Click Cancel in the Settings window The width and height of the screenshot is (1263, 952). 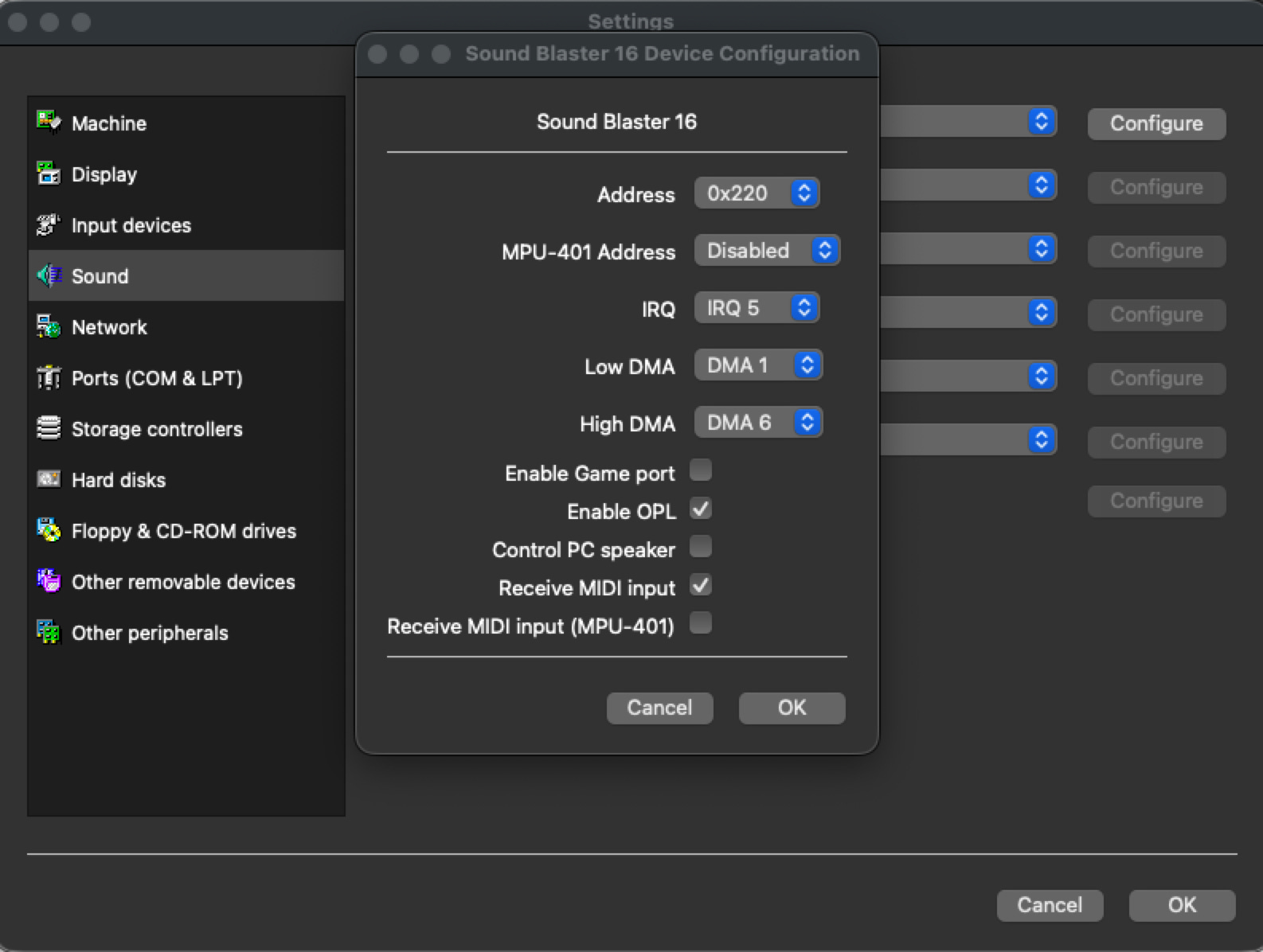coord(1050,905)
